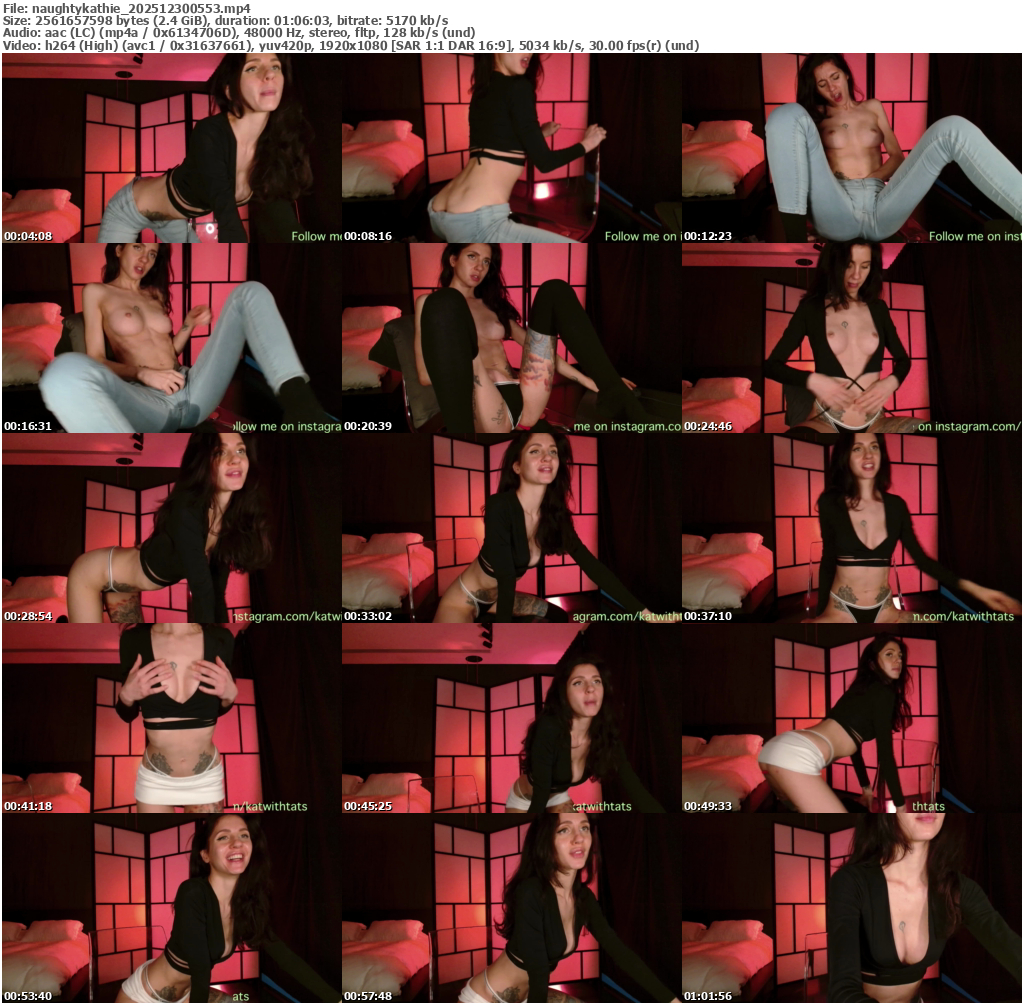This screenshot has width=1024, height=1003.
Task: Click the 00:37:10 thumbnail
Action: (851, 528)
